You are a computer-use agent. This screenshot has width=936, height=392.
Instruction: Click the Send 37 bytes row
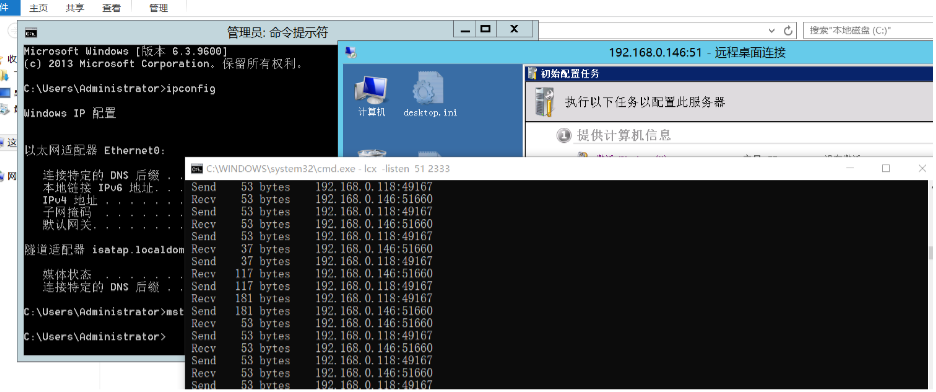pos(312,261)
